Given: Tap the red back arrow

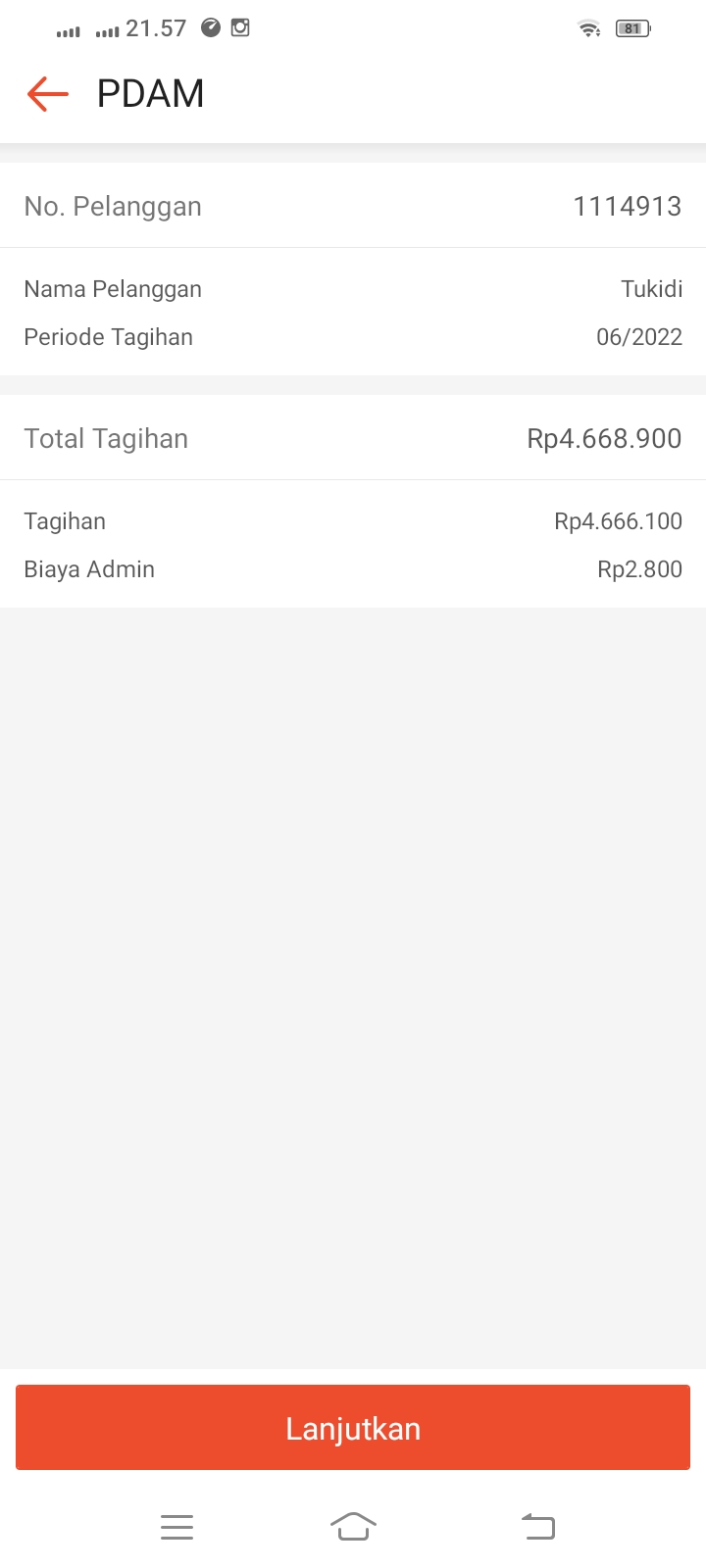Looking at the screenshot, I should point(47,94).
